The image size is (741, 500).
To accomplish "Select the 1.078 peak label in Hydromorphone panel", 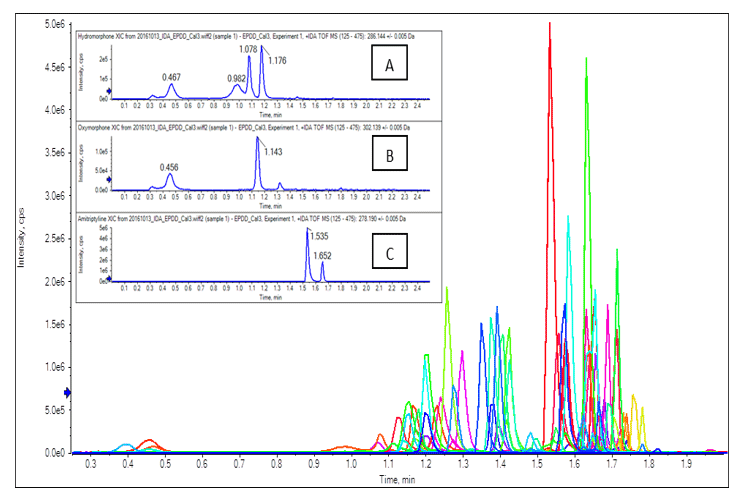I will pyautogui.click(x=249, y=48).
